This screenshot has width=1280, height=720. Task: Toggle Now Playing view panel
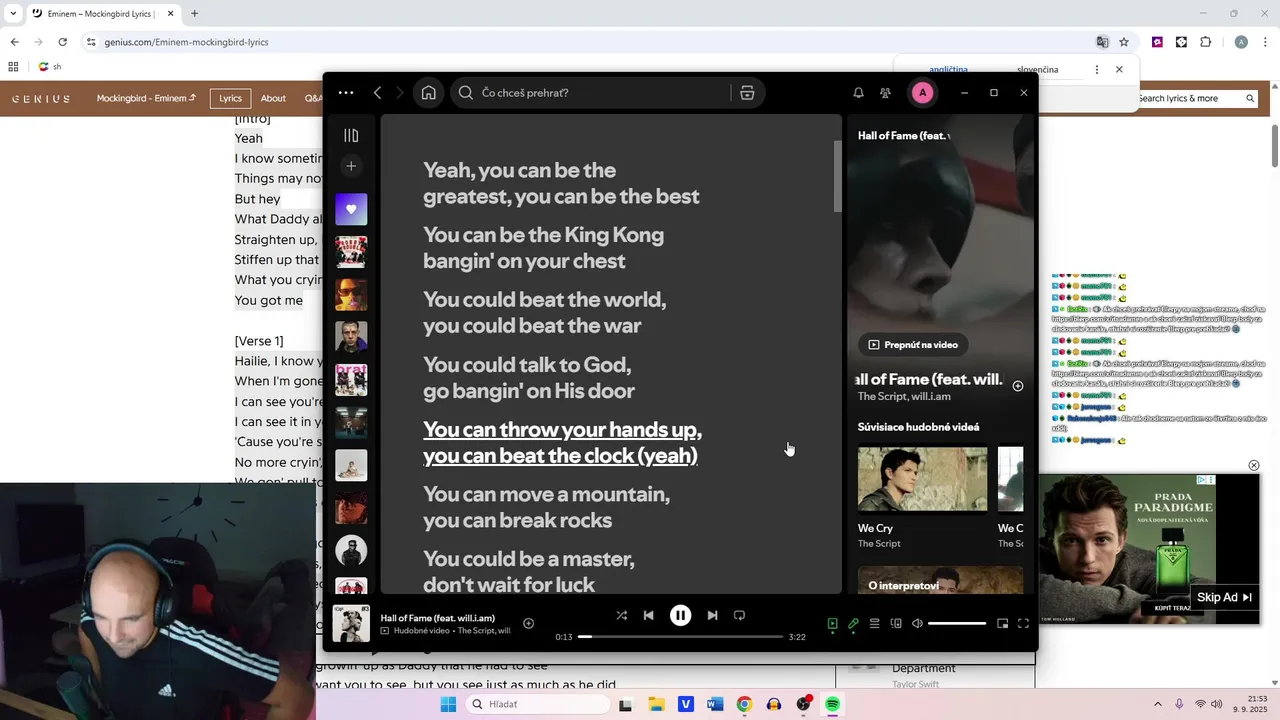tap(832, 623)
